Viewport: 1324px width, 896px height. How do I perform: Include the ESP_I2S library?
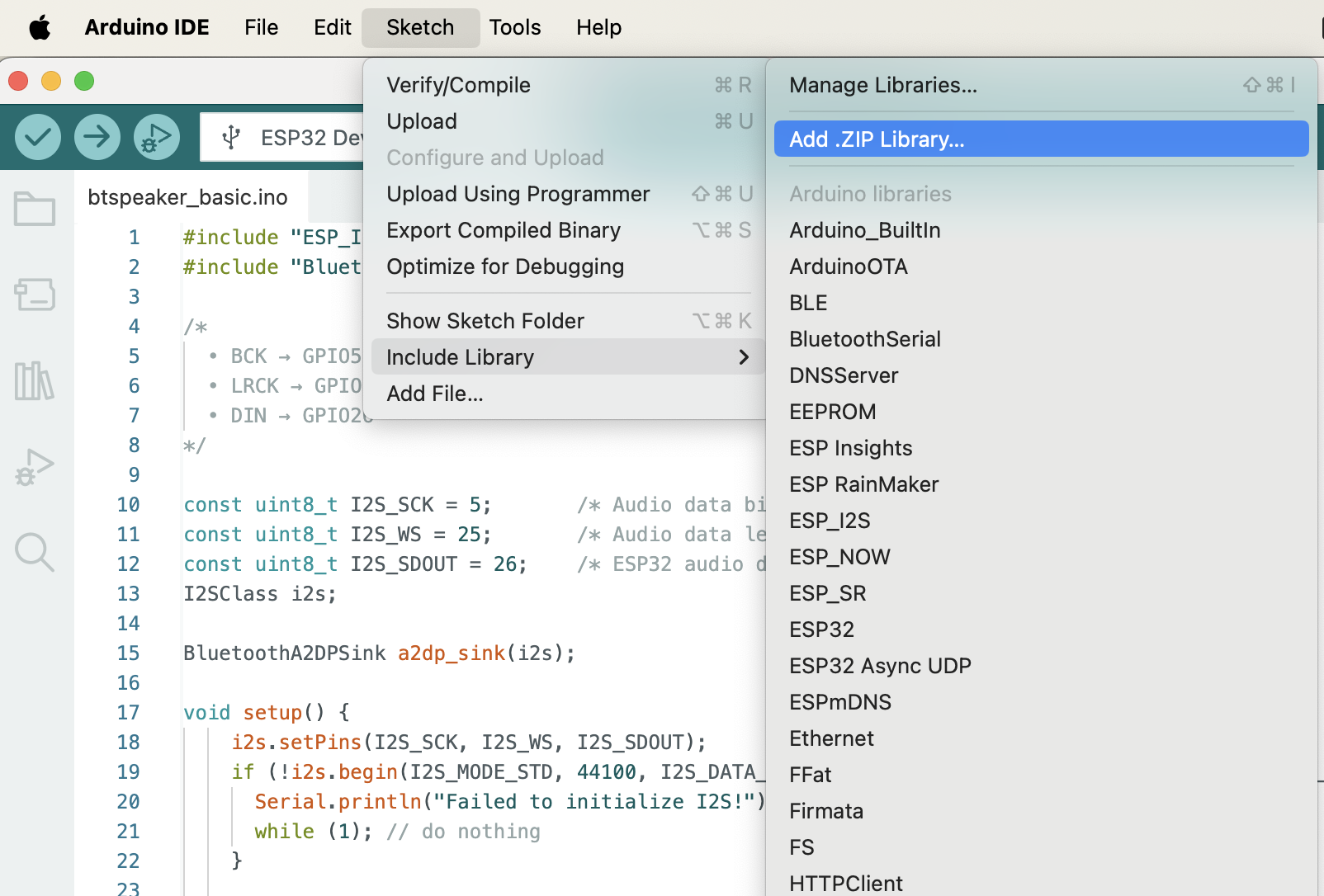1042,521
